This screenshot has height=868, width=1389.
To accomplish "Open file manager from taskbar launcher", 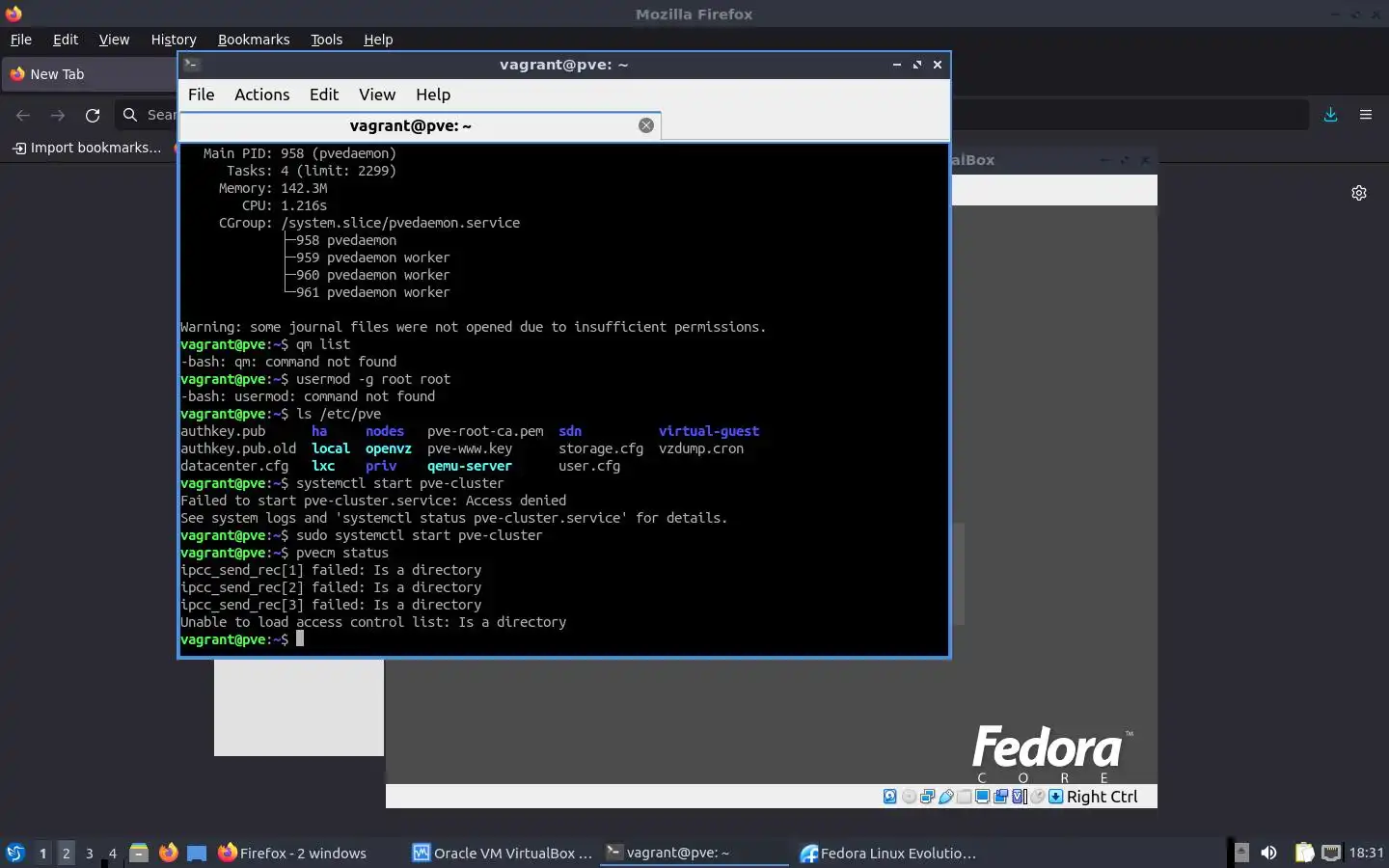I will (x=139, y=853).
